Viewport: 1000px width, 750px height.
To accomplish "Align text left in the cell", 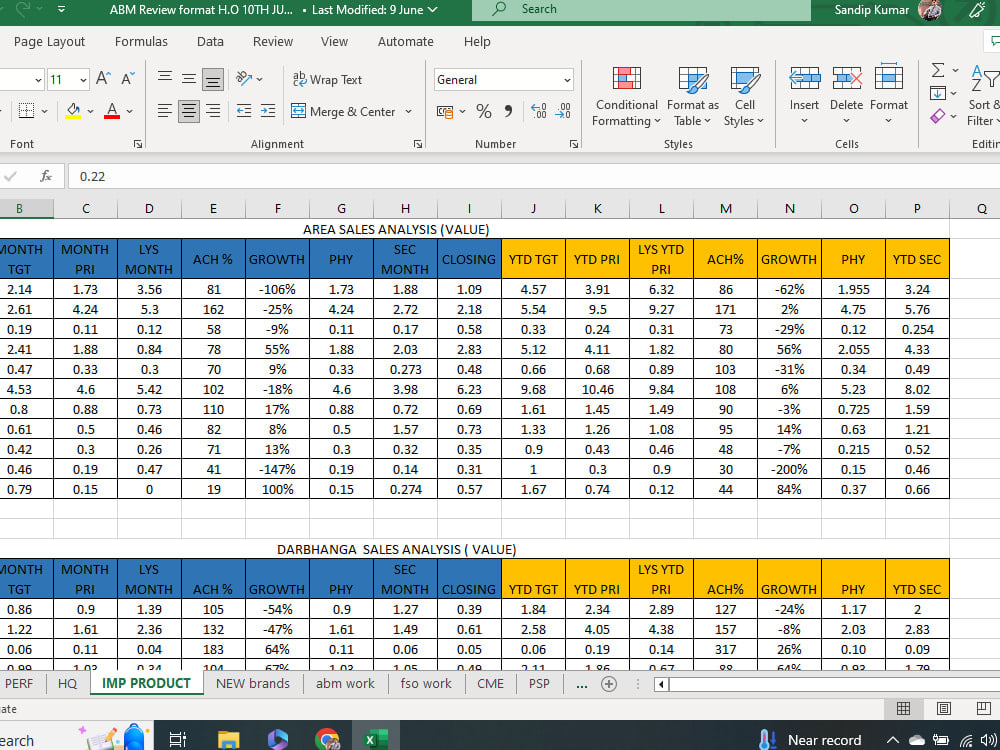I will 165,112.
